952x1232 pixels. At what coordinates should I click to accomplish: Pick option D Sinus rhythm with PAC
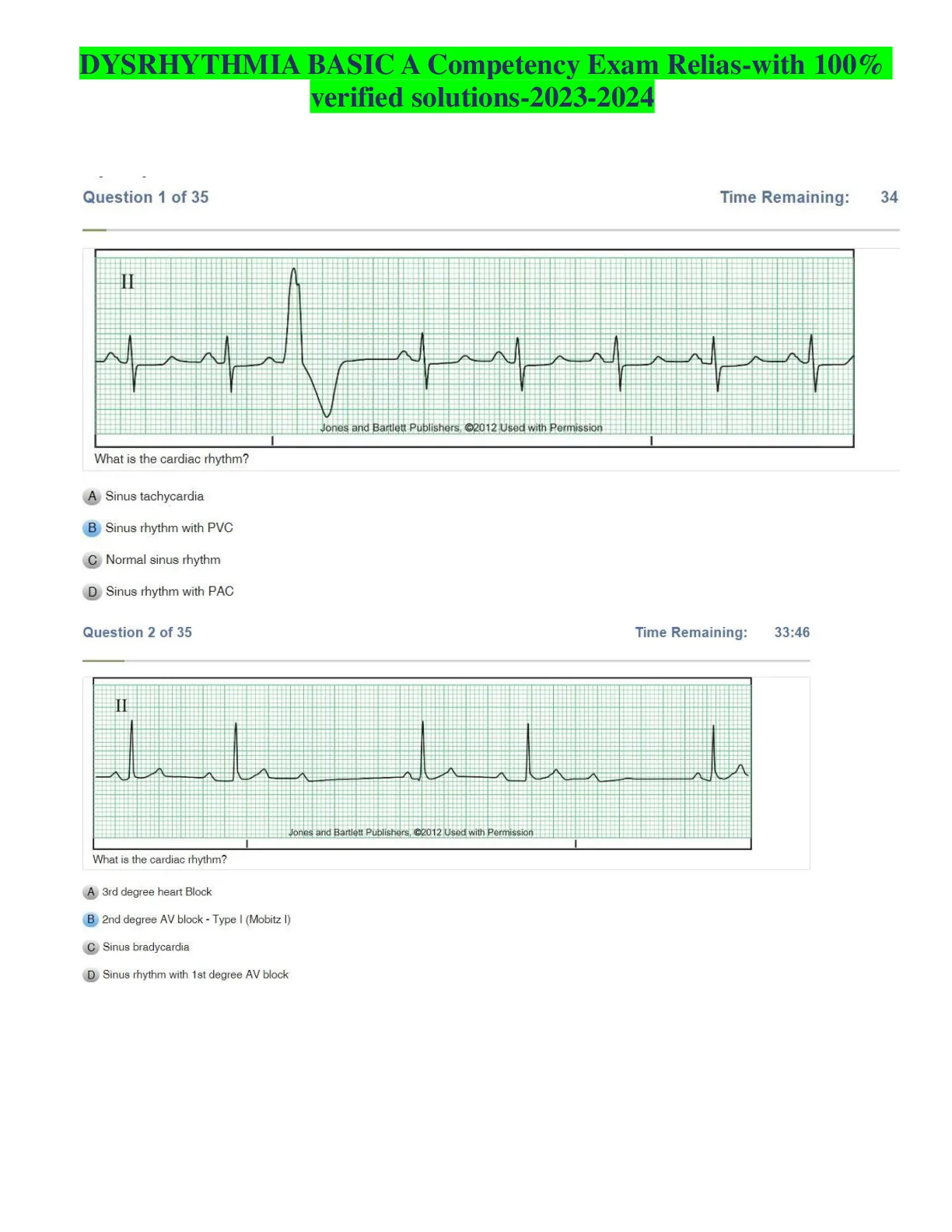tap(159, 592)
